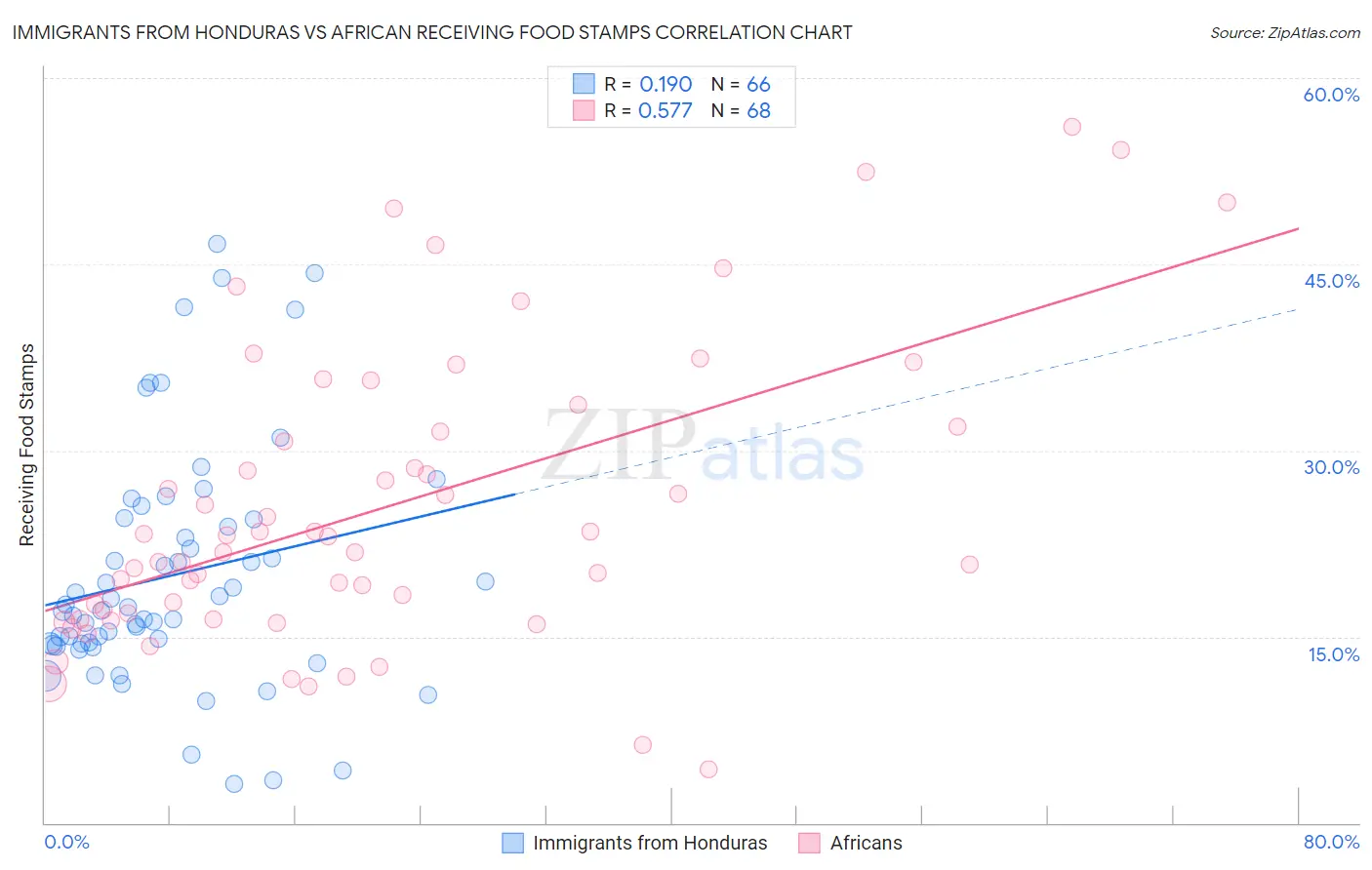Click the chart title text
Viewport: 1372px width, 870px height.
[432, 32]
